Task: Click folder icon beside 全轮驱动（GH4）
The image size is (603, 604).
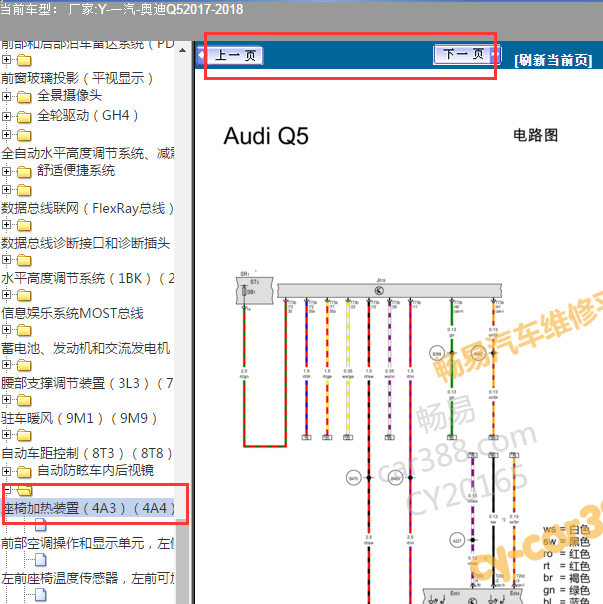Action: click(x=24, y=117)
